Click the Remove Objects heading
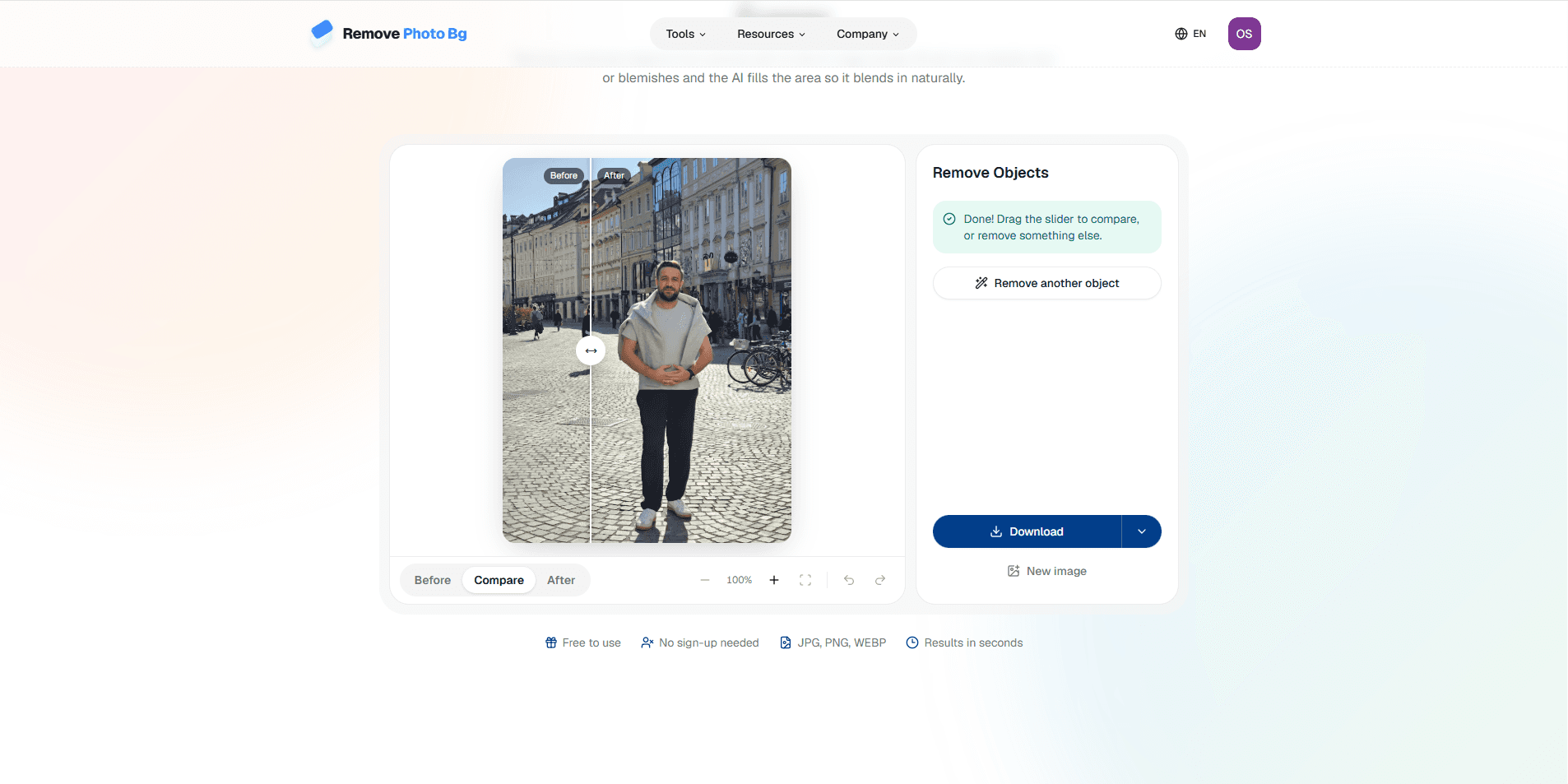 [x=990, y=173]
